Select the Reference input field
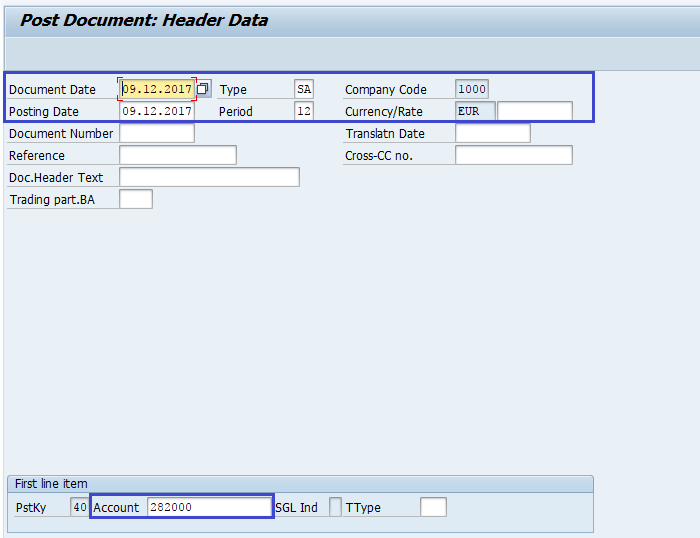700x538 pixels. (178, 155)
